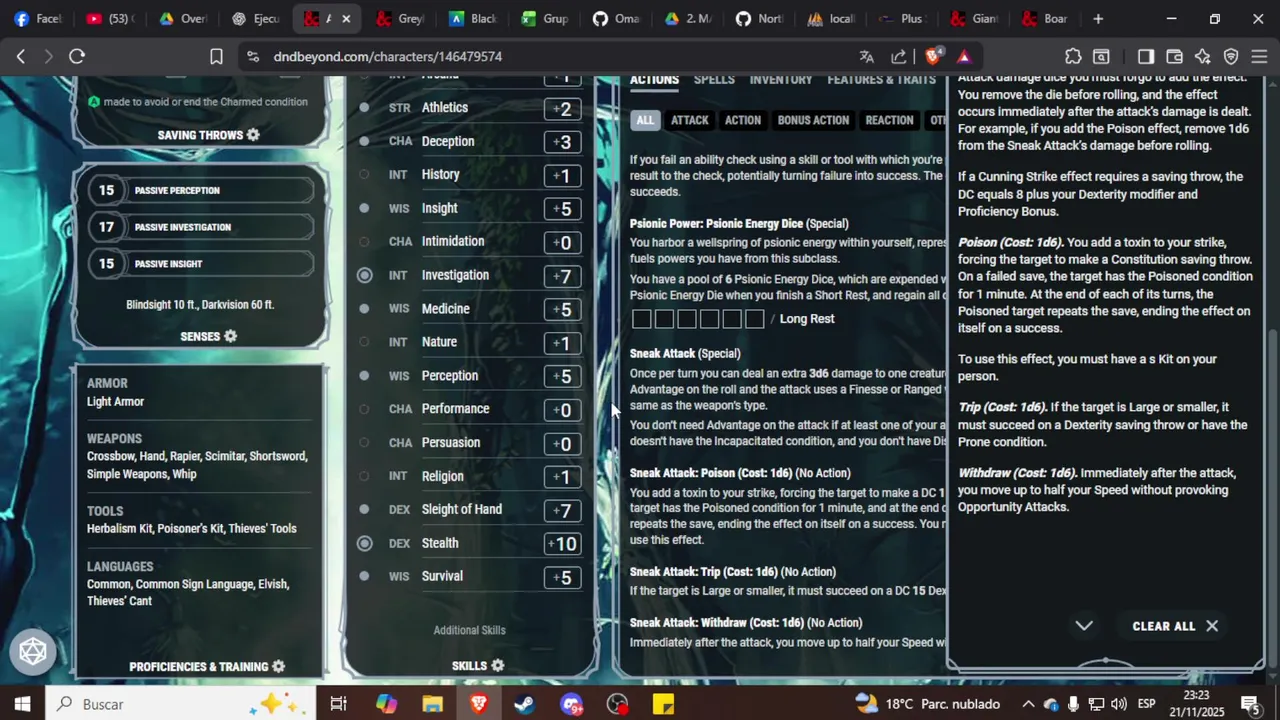Click the Windows Buscar search box
Viewport: 1280px width, 720px height.
180,704
